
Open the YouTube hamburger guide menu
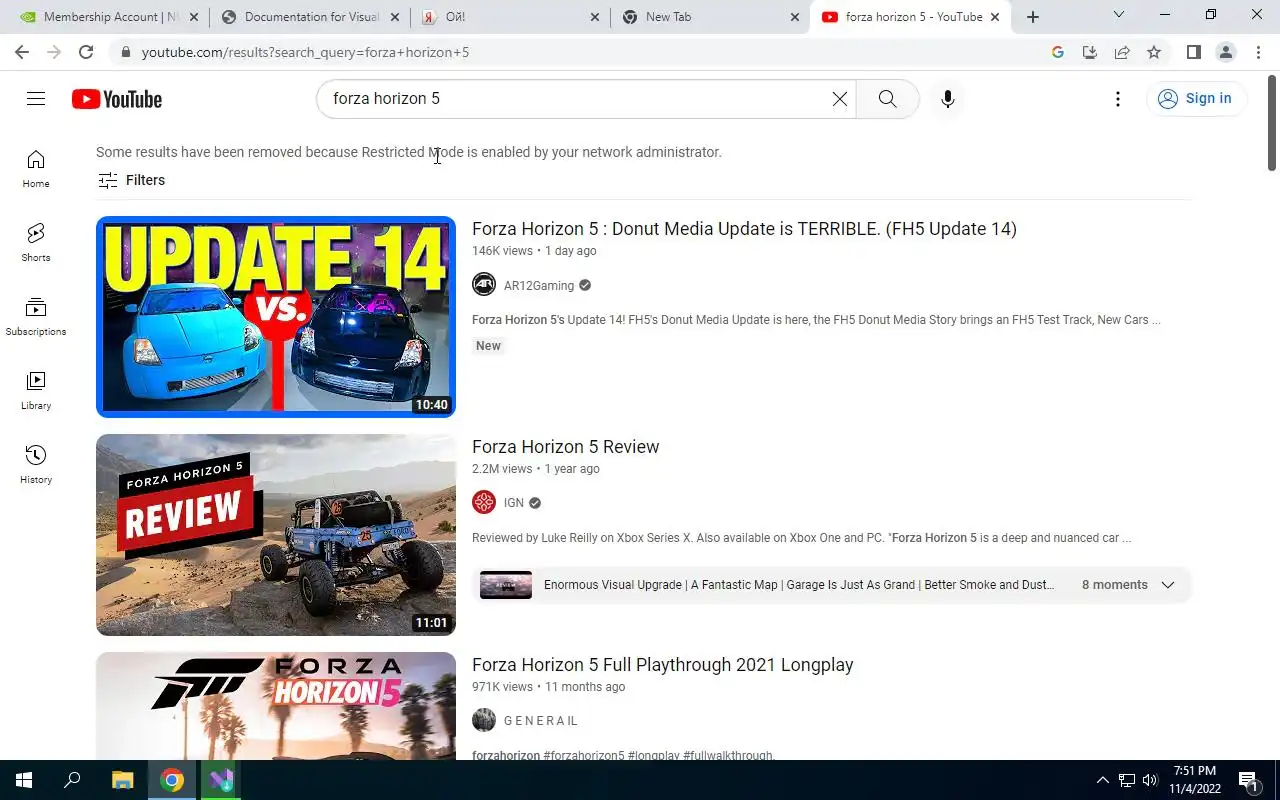36,98
